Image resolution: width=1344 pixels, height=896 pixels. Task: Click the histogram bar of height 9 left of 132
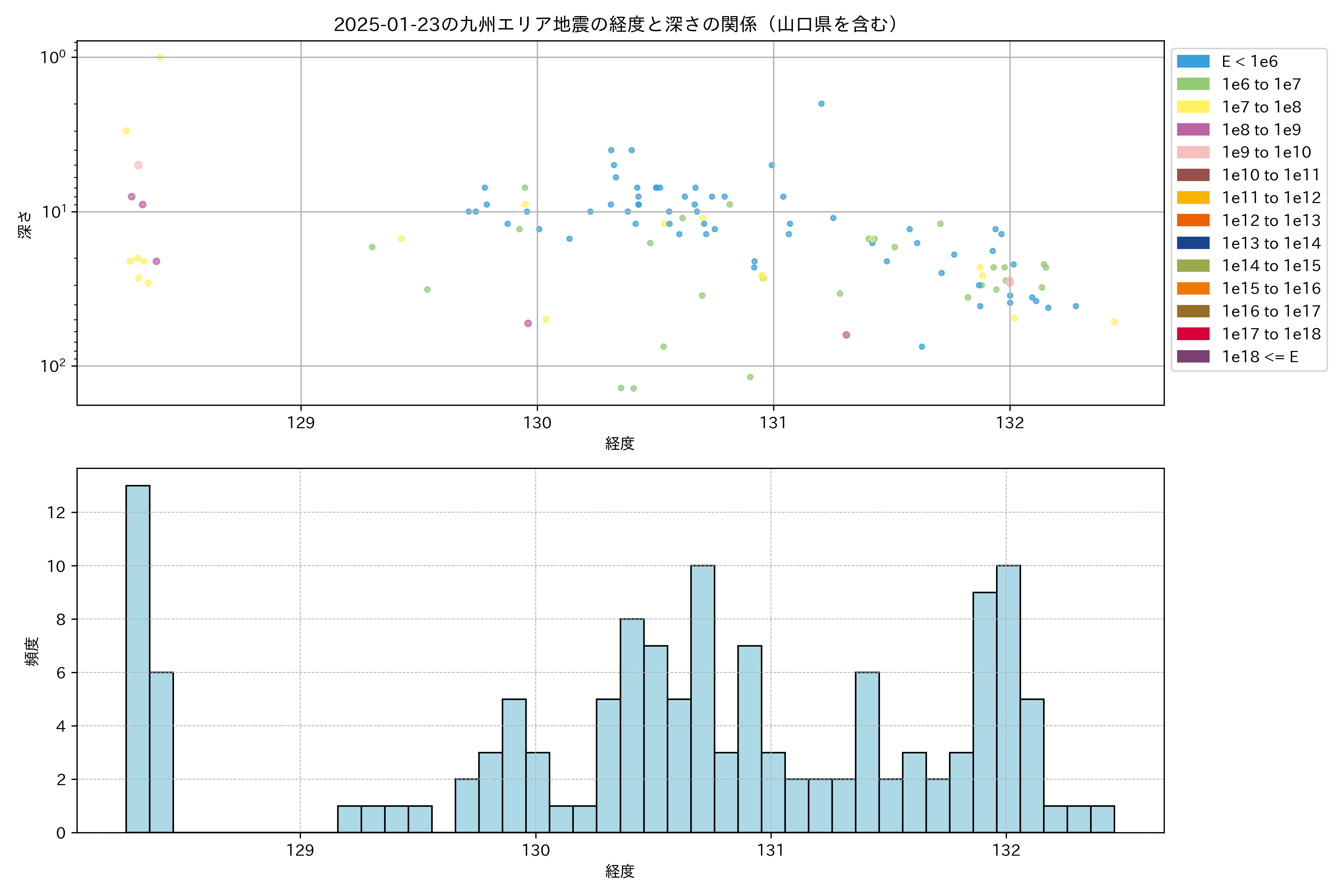pyautogui.click(x=984, y=712)
